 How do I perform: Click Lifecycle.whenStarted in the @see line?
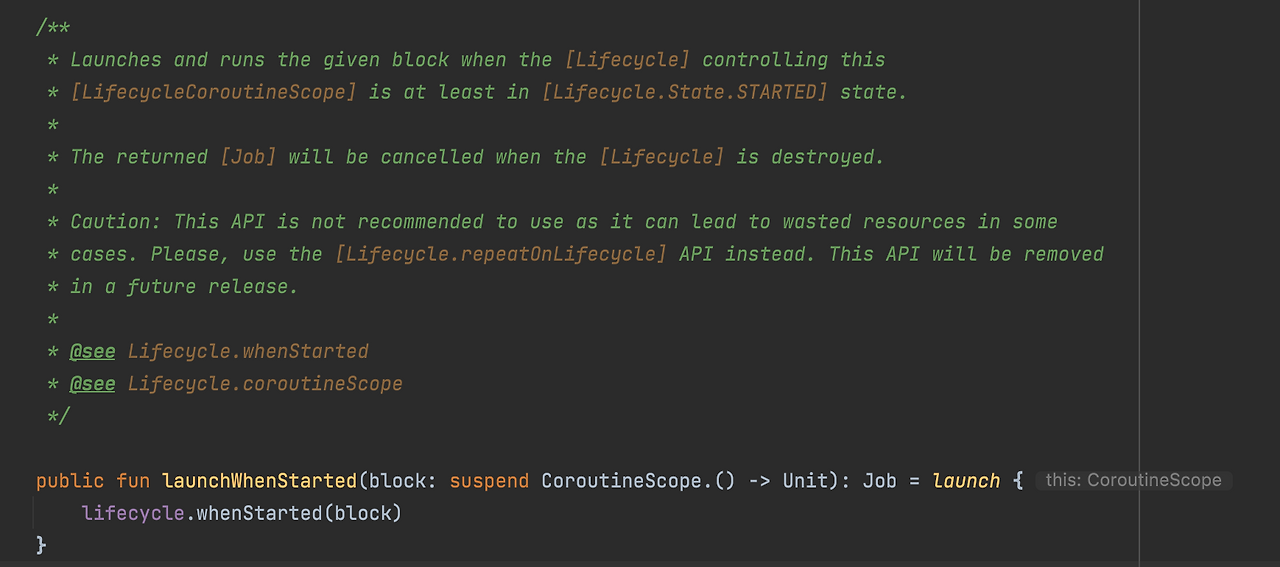point(248,352)
